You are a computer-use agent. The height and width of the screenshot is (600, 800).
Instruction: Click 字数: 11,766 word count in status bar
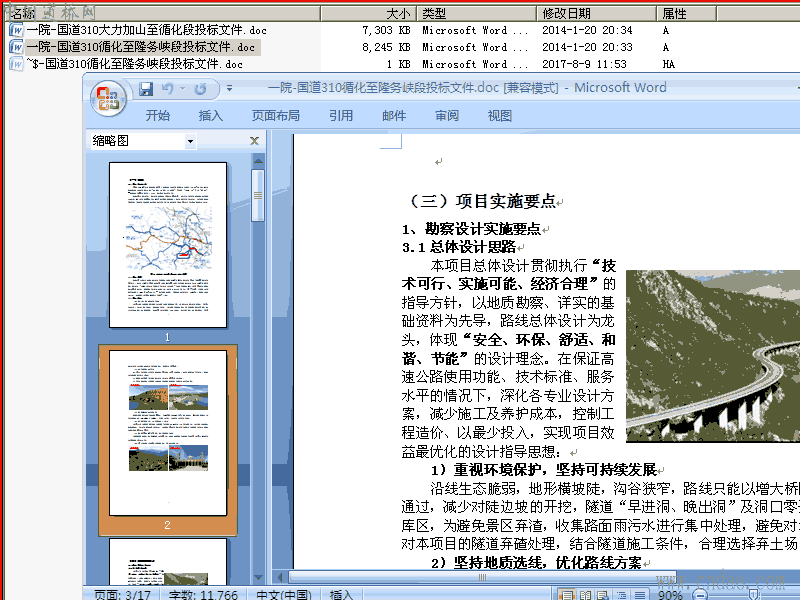pos(203,594)
